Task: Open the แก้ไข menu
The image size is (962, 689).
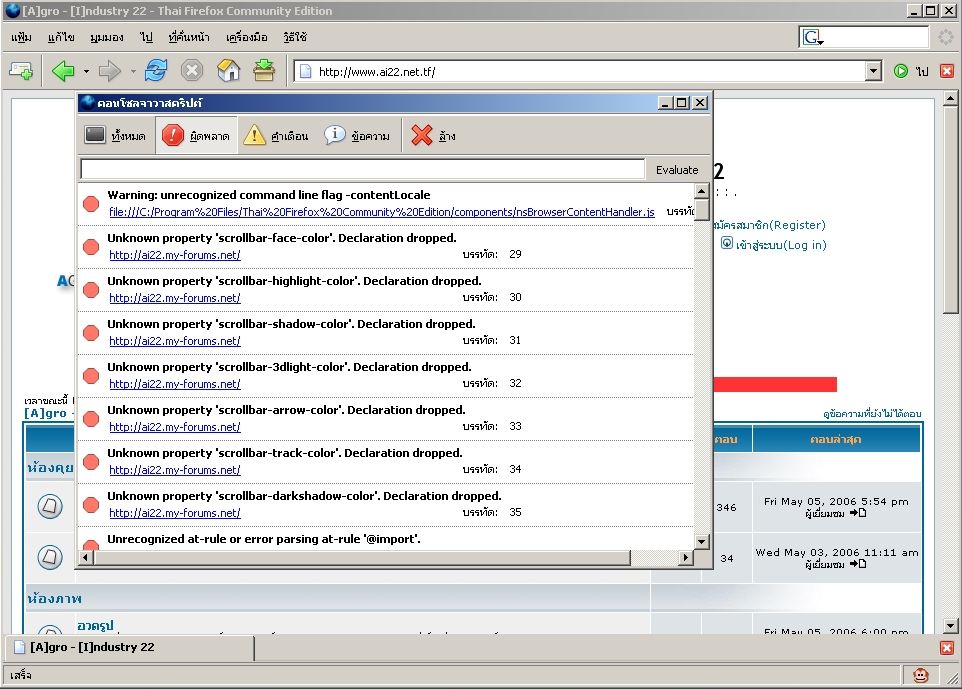Action: click(x=61, y=37)
